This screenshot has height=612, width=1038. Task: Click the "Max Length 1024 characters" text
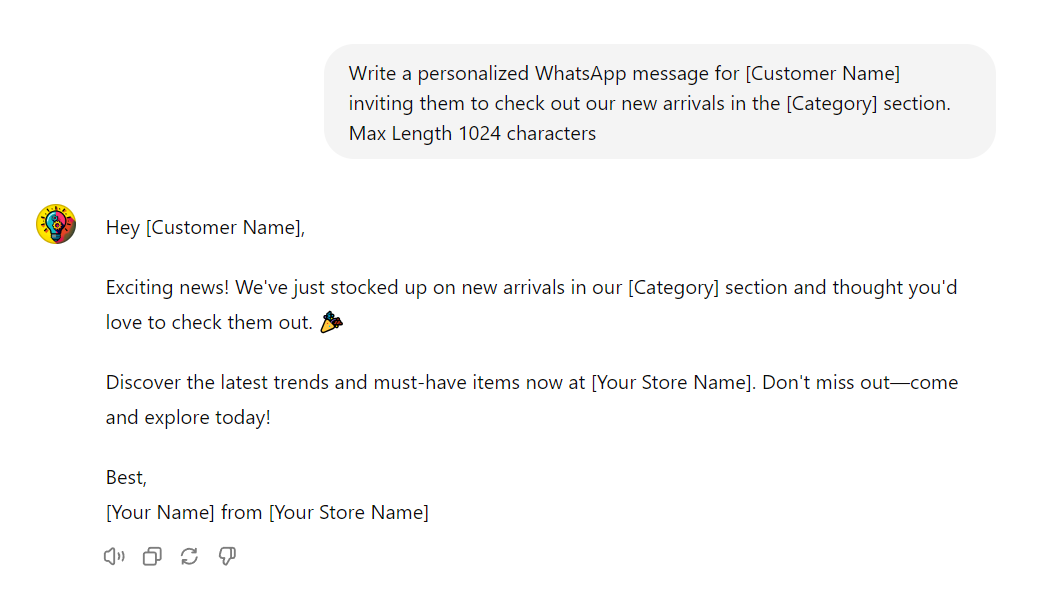(472, 134)
